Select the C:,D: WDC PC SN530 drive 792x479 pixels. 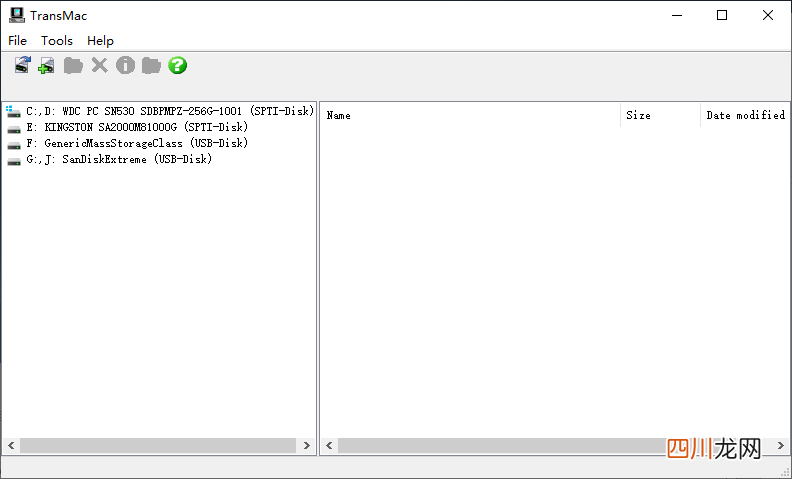coord(160,111)
